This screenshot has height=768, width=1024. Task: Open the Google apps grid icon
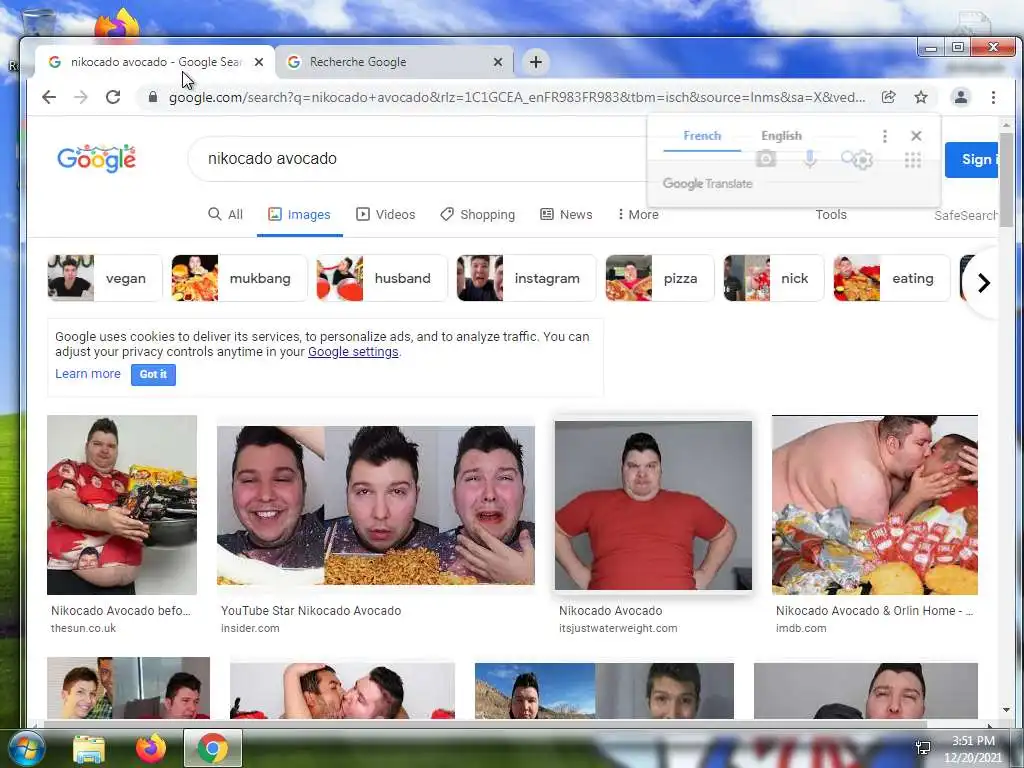tap(913, 159)
